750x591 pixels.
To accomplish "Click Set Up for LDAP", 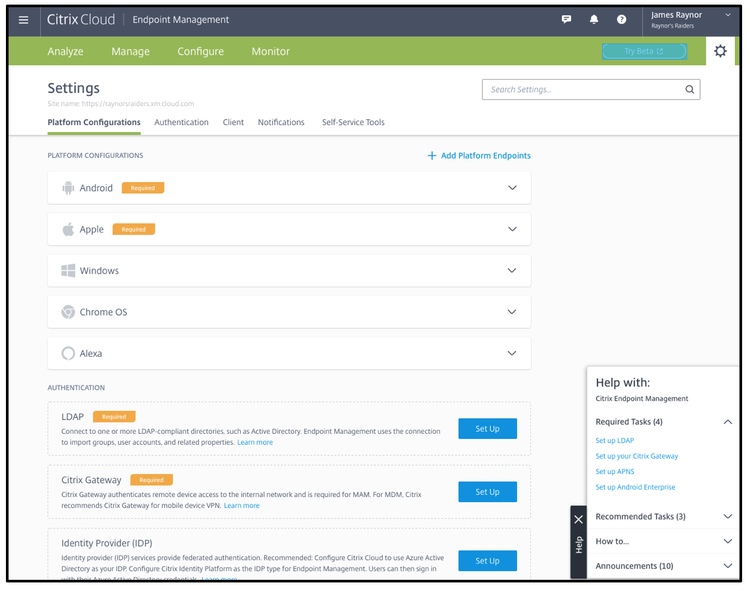I will tap(487, 429).
